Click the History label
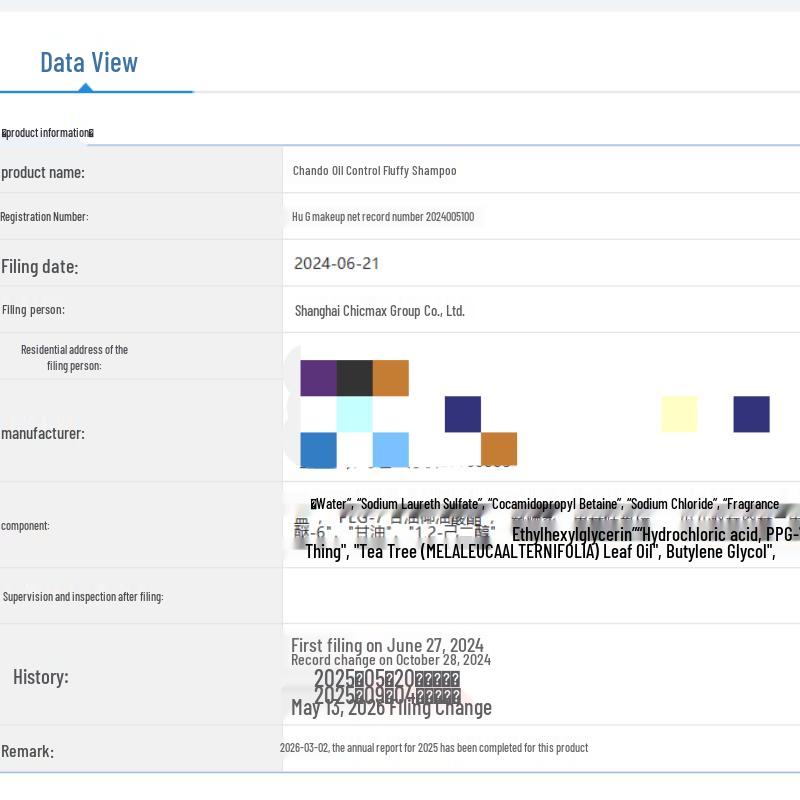Viewport: 800px width, 800px height. [x=41, y=677]
